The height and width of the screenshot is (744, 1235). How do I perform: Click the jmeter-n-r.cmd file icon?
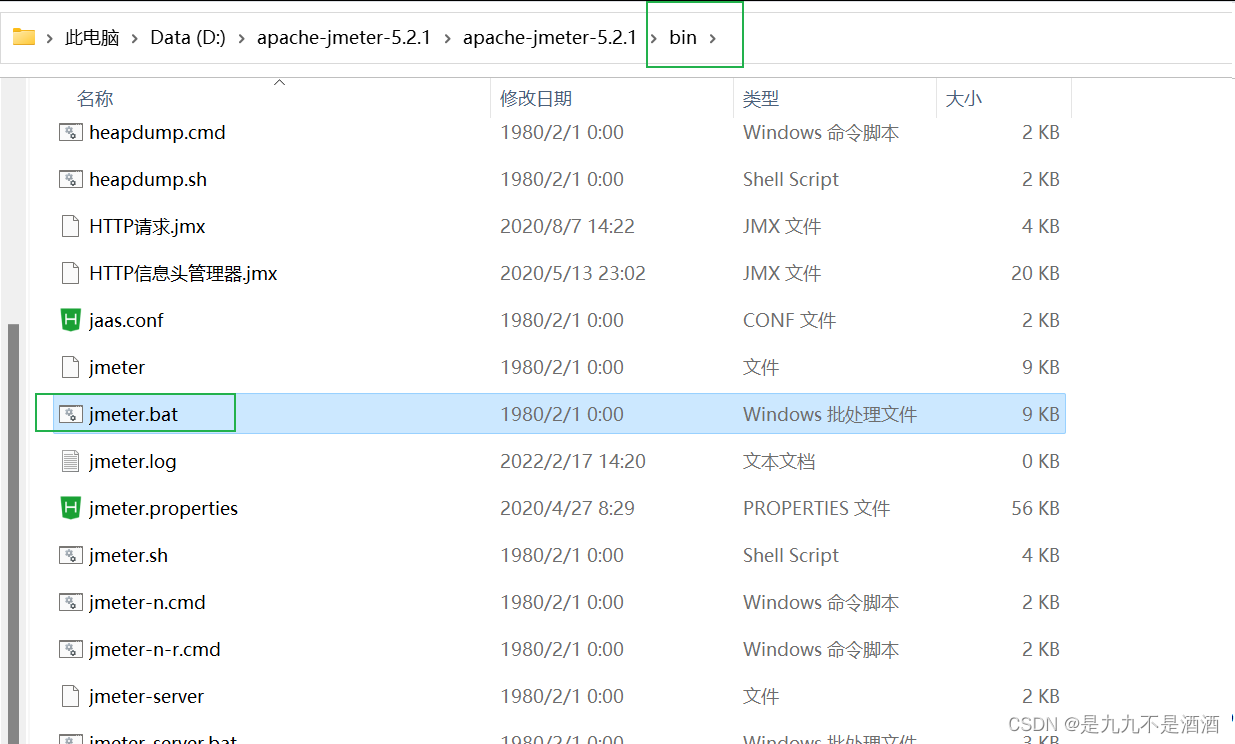coord(70,649)
